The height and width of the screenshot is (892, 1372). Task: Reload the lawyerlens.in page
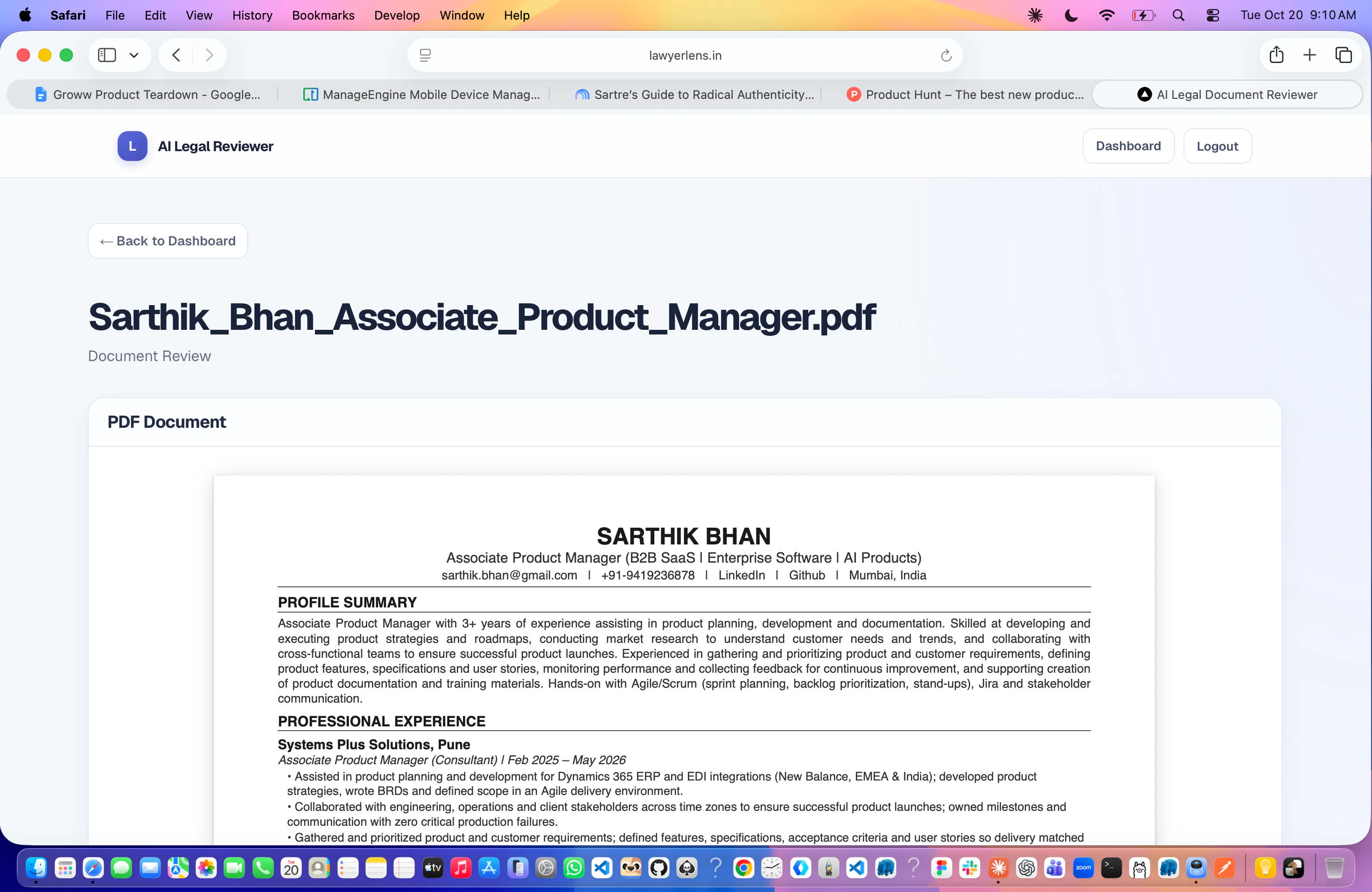pos(946,56)
